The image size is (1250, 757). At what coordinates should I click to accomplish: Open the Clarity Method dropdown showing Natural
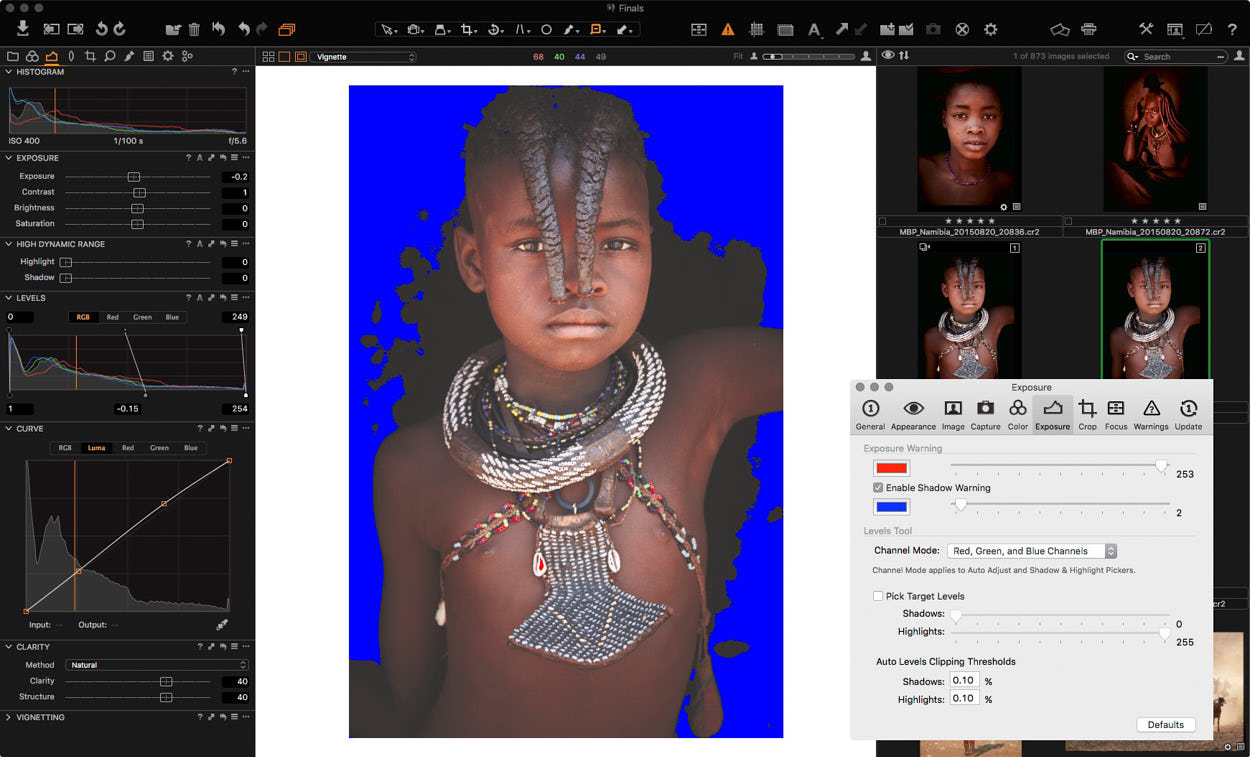[155, 664]
